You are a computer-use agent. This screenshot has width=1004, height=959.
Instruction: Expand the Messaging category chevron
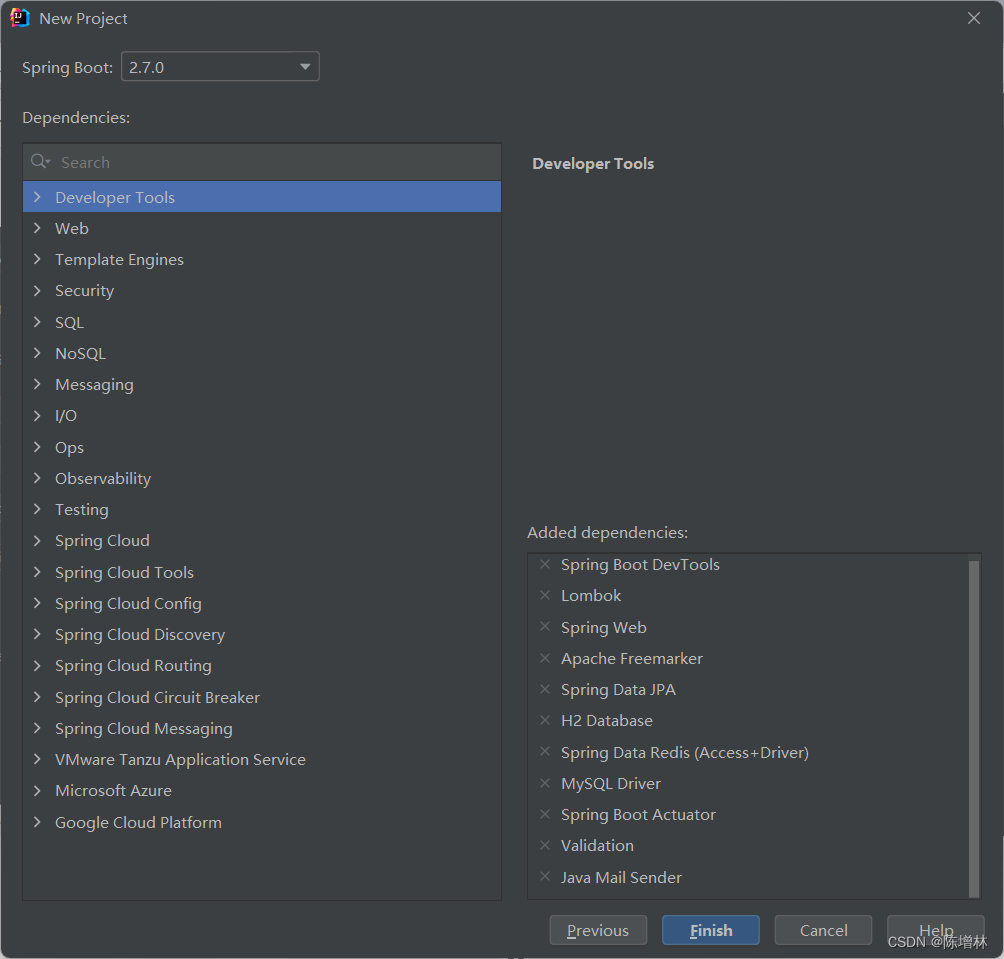37,384
